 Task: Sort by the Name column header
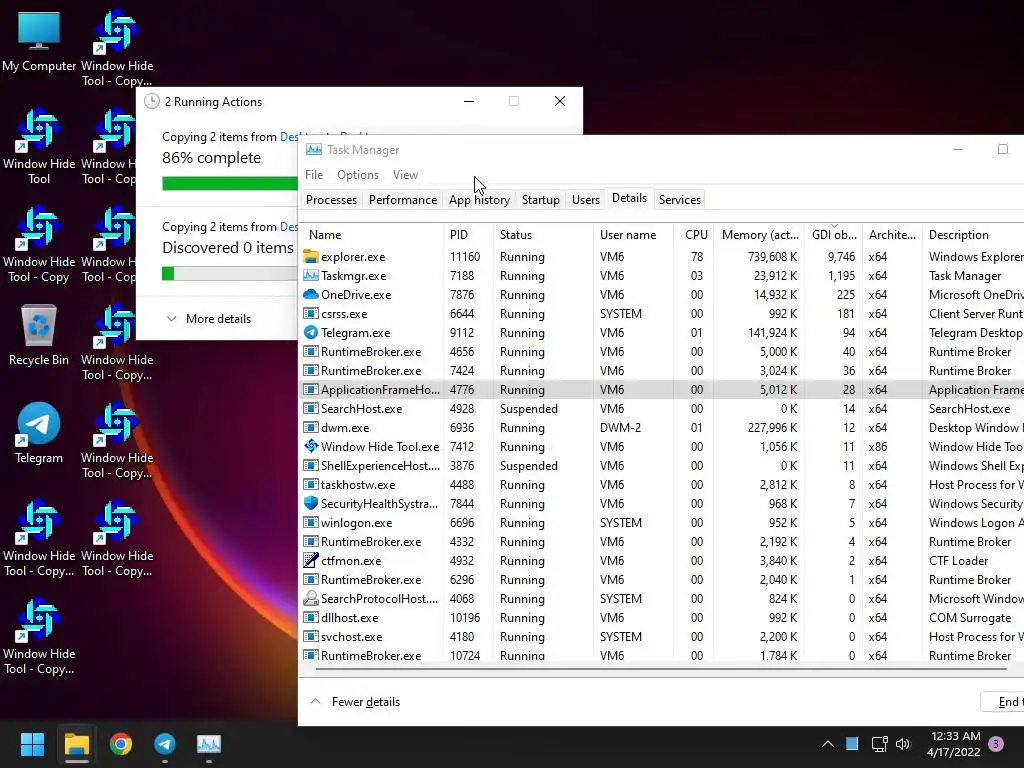click(371, 234)
